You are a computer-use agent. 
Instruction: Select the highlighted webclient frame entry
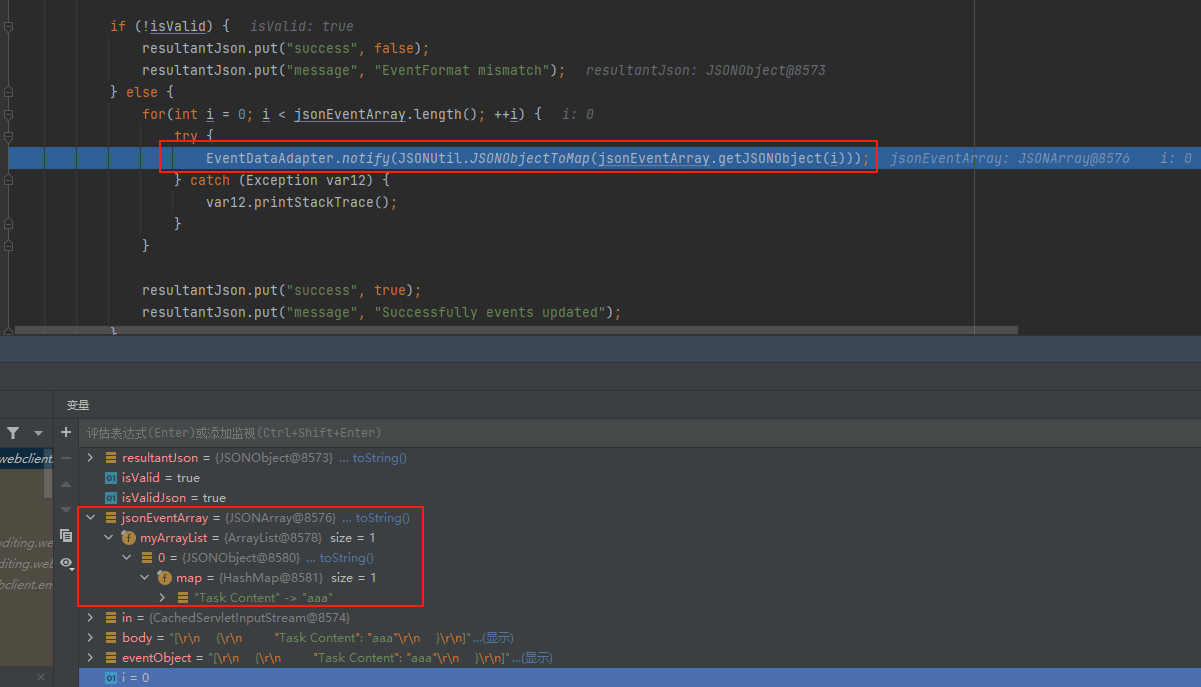26,458
